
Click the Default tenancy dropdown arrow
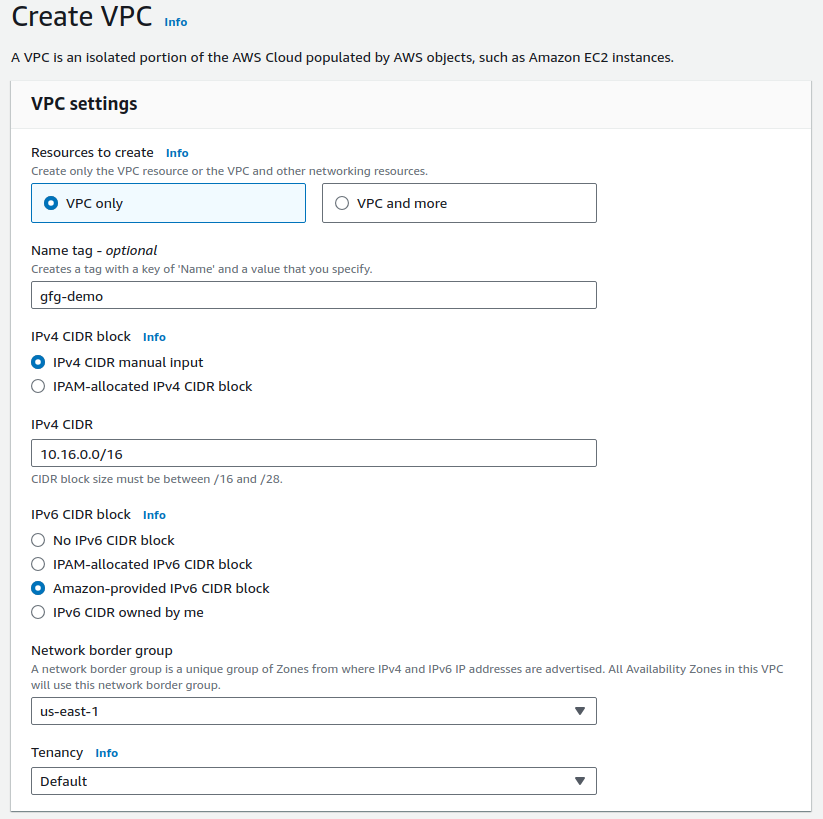coord(579,781)
